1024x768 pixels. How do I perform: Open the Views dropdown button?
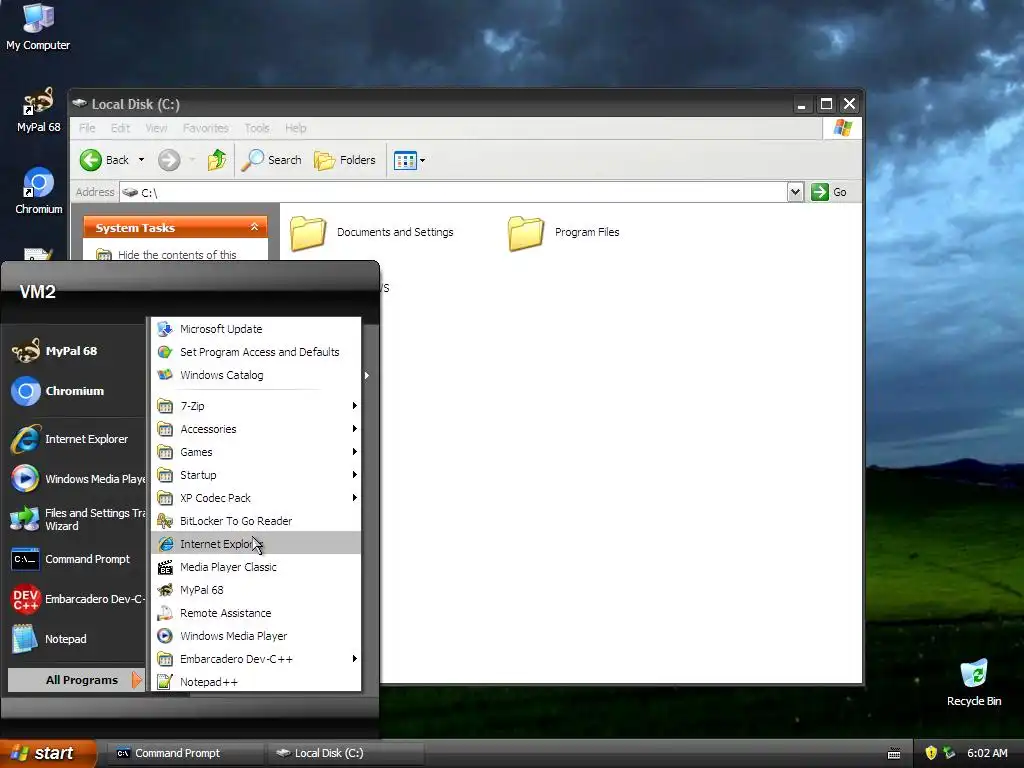(x=409, y=160)
